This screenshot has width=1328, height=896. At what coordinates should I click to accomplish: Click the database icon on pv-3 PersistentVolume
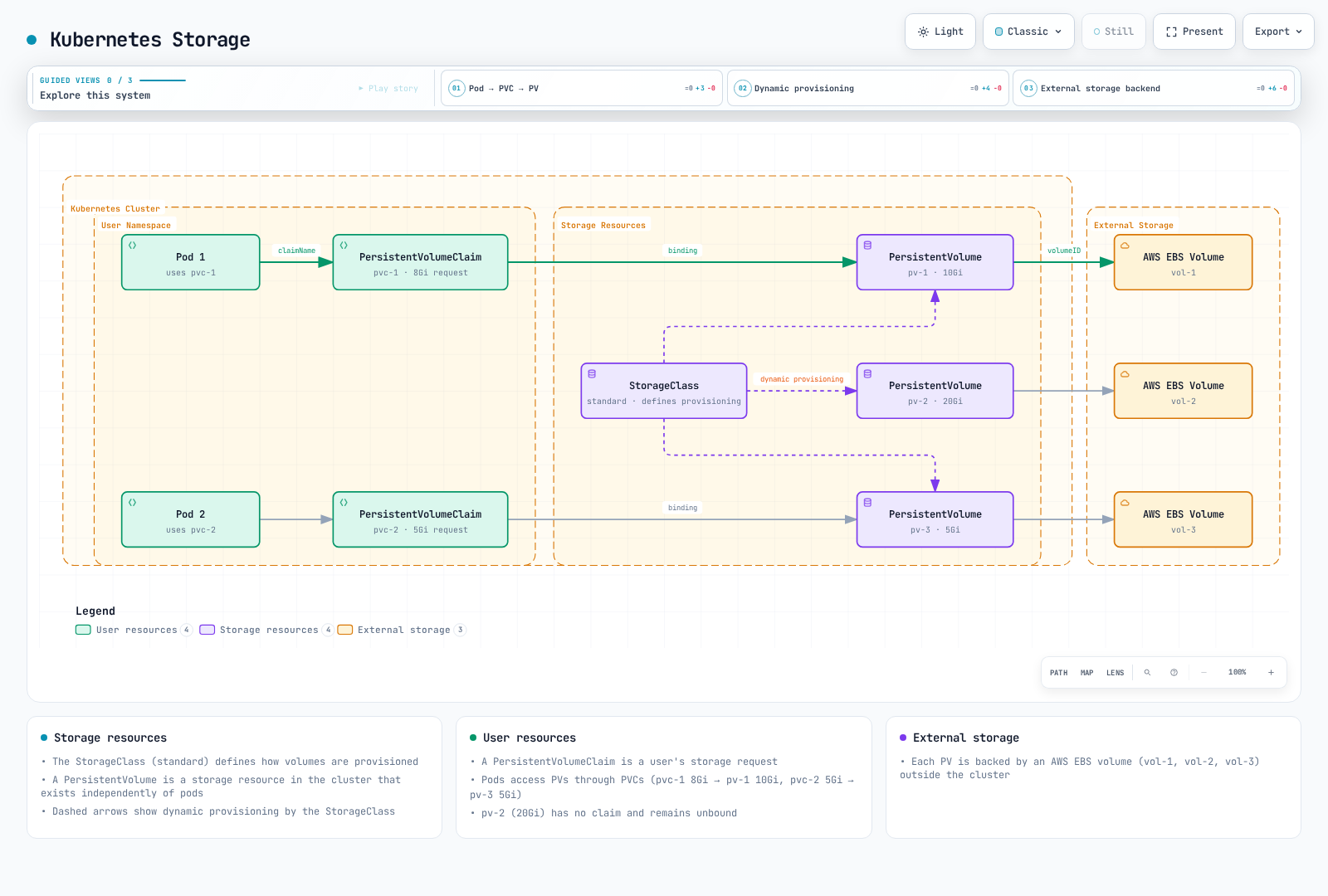(x=867, y=503)
